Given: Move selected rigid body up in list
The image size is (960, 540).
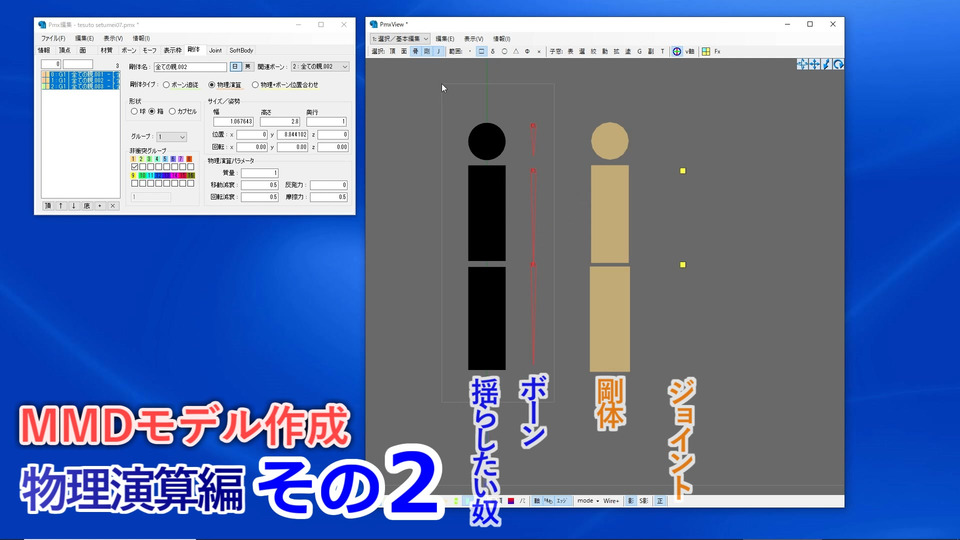Looking at the screenshot, I should pyautogui.click(x=61, y=206).
